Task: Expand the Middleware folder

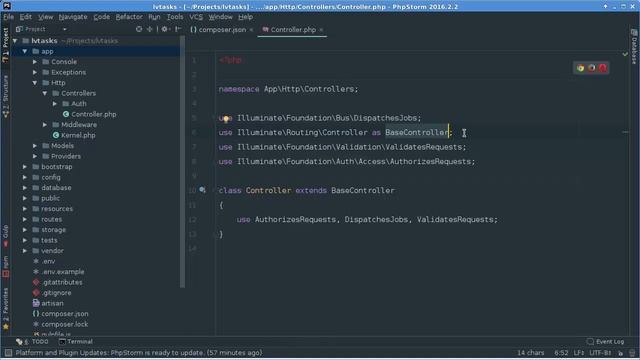Action: coord(45,125)
